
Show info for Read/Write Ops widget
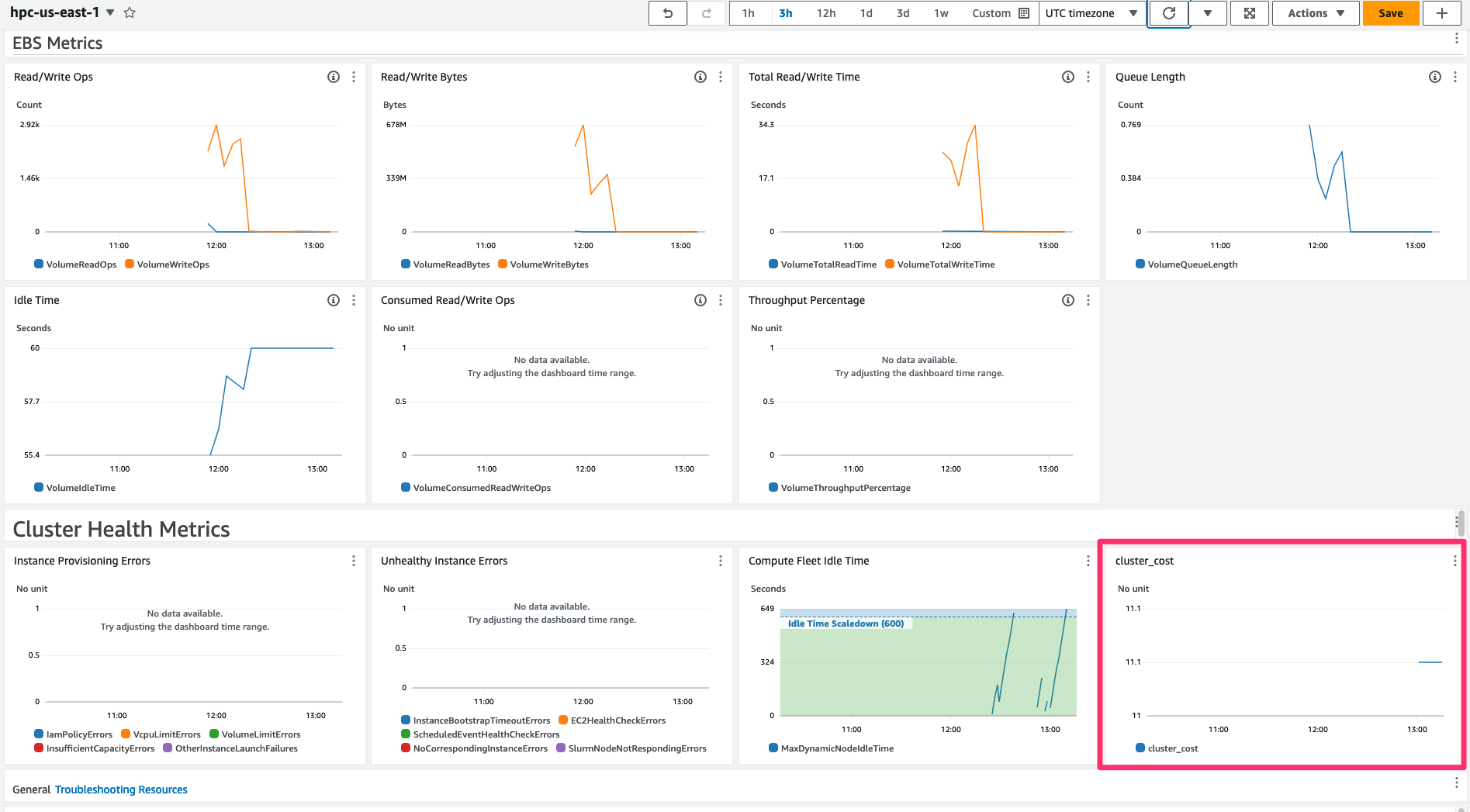pyautogui.click(x=334, y=77)
